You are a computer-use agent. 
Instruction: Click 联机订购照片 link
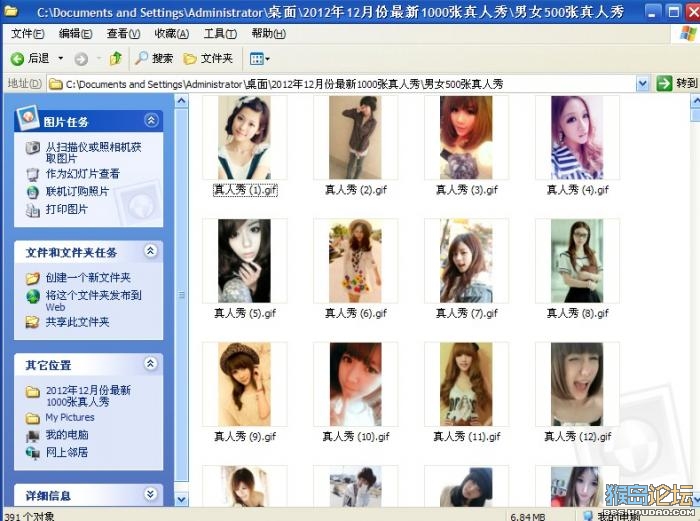click(77, 192)
